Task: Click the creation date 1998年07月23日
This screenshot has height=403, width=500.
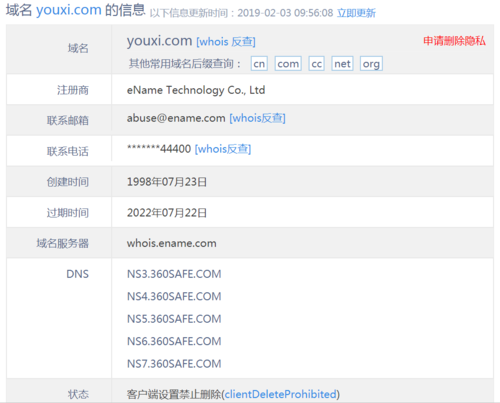Action: coord(167,182)
